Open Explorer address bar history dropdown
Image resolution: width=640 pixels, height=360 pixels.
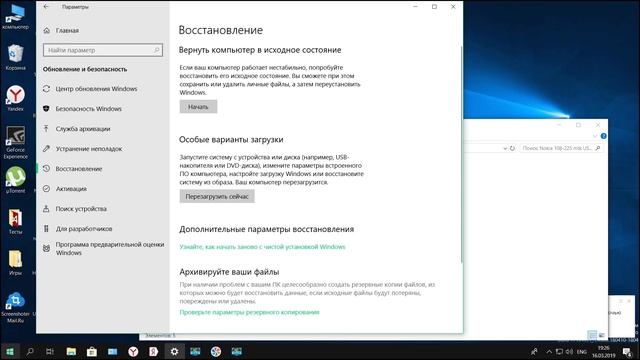tap(505, 148)
